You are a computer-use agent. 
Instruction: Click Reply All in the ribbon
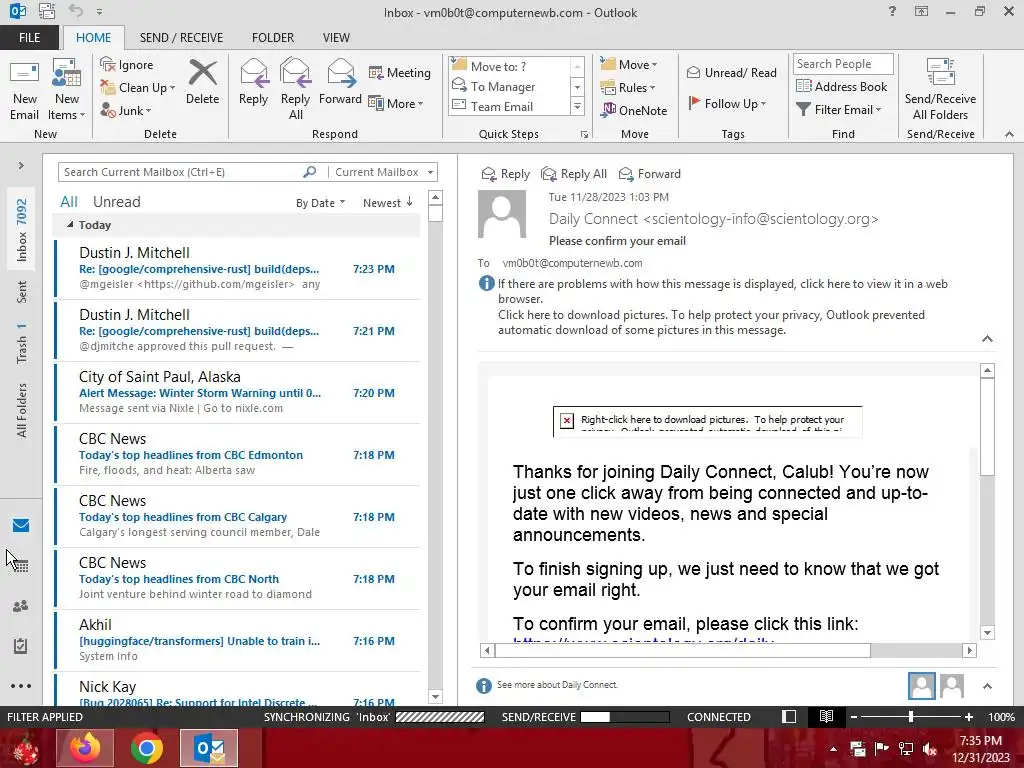pyautogui.click(x=295, y=90)
